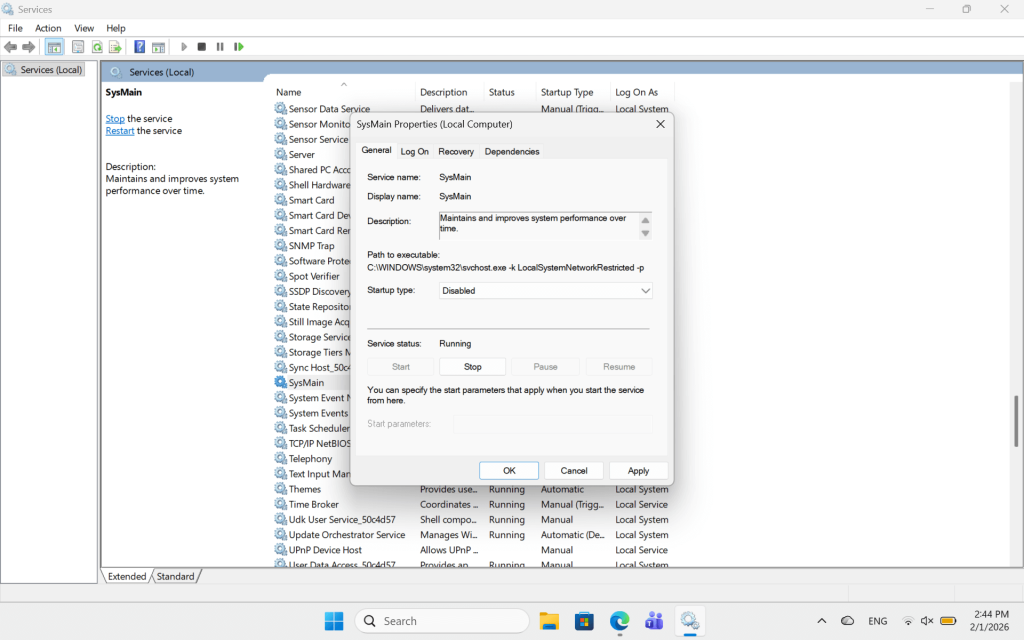Click the Apply button

(638, 470)
